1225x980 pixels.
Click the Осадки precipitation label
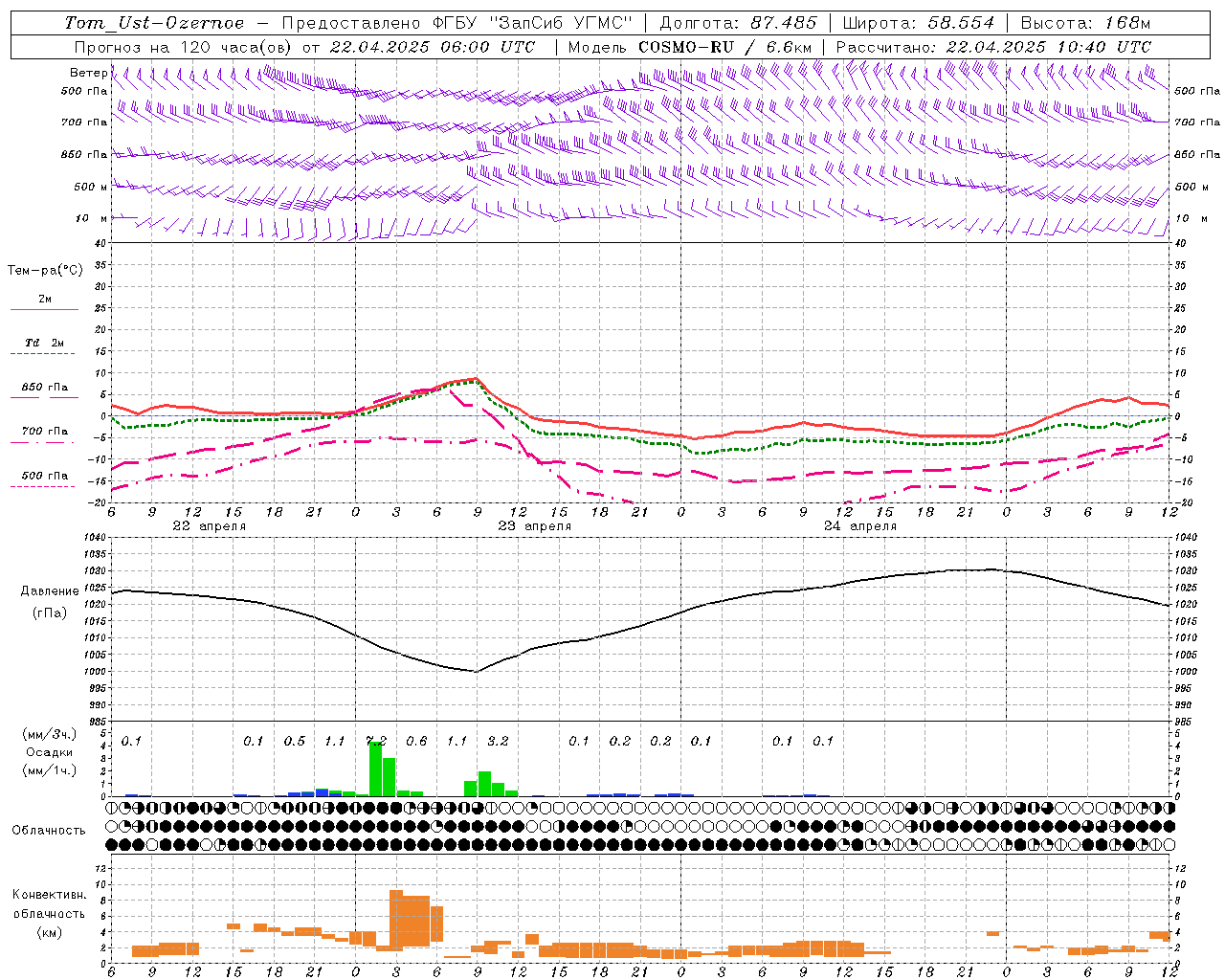(49, 752)
